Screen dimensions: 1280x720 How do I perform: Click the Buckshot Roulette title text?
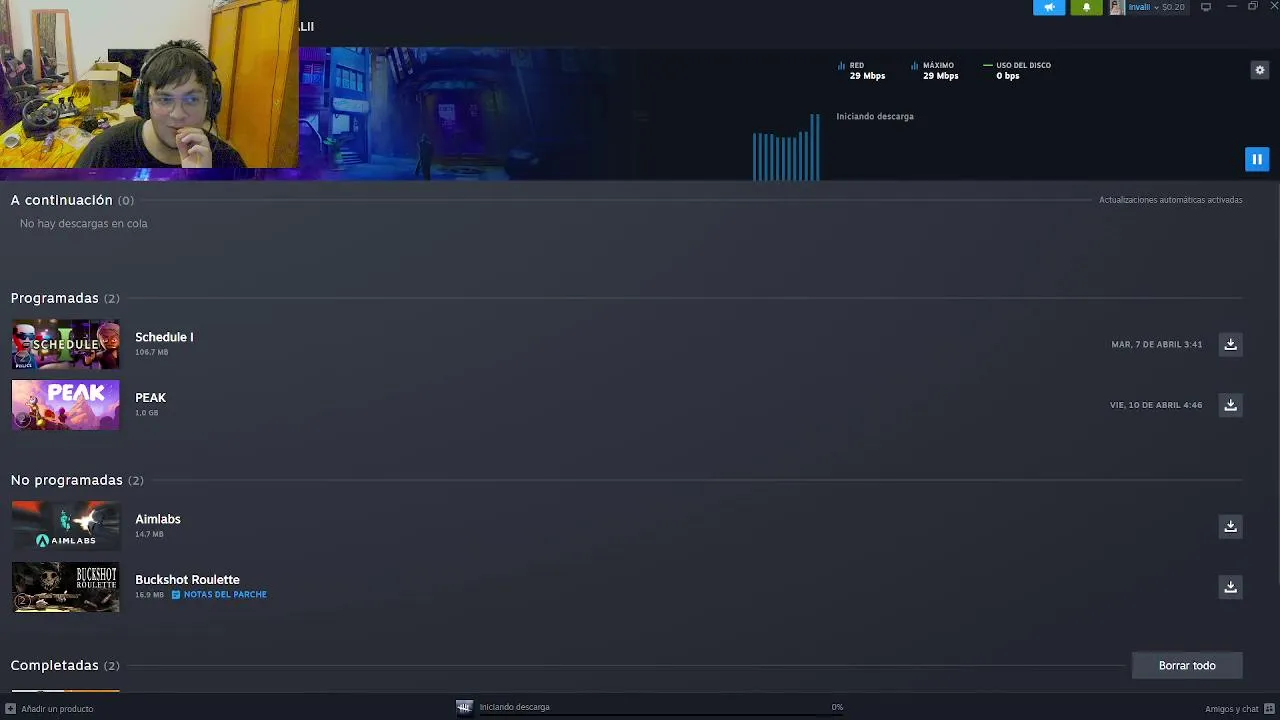(x=187, y=579)
